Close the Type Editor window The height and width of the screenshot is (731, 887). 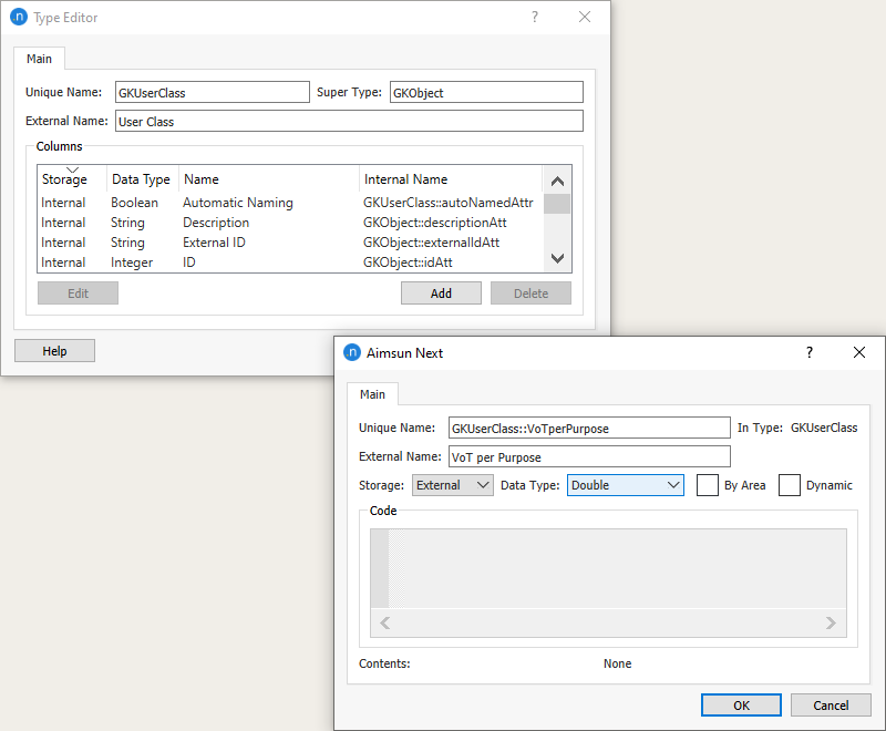[584, 17]
